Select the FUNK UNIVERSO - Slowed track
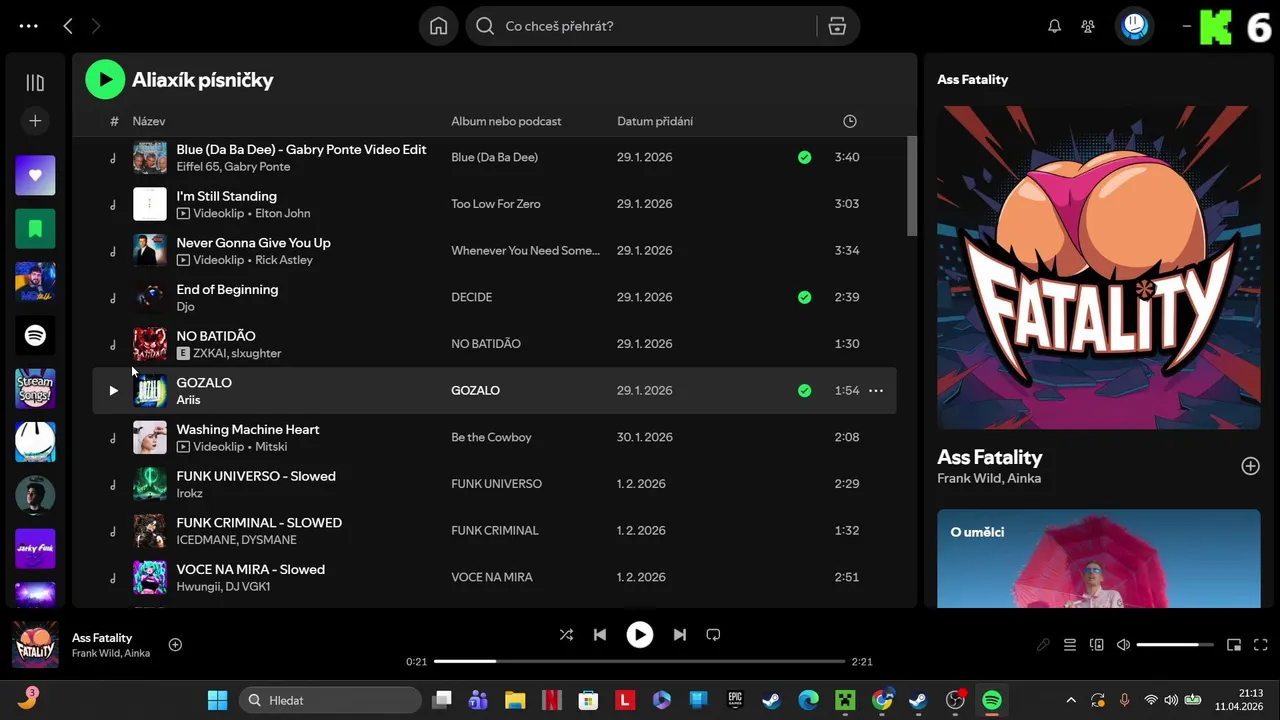 pyautogui.click(x=256, y=476)
